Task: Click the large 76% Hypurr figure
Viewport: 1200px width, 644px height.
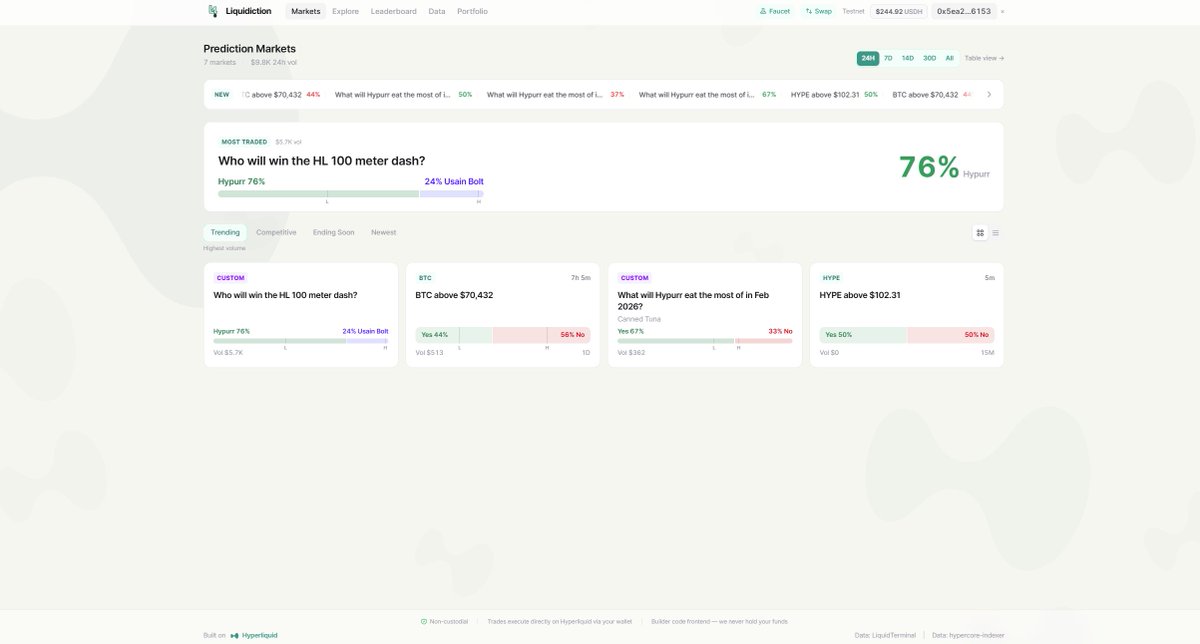Action: (x=944, y=167)
